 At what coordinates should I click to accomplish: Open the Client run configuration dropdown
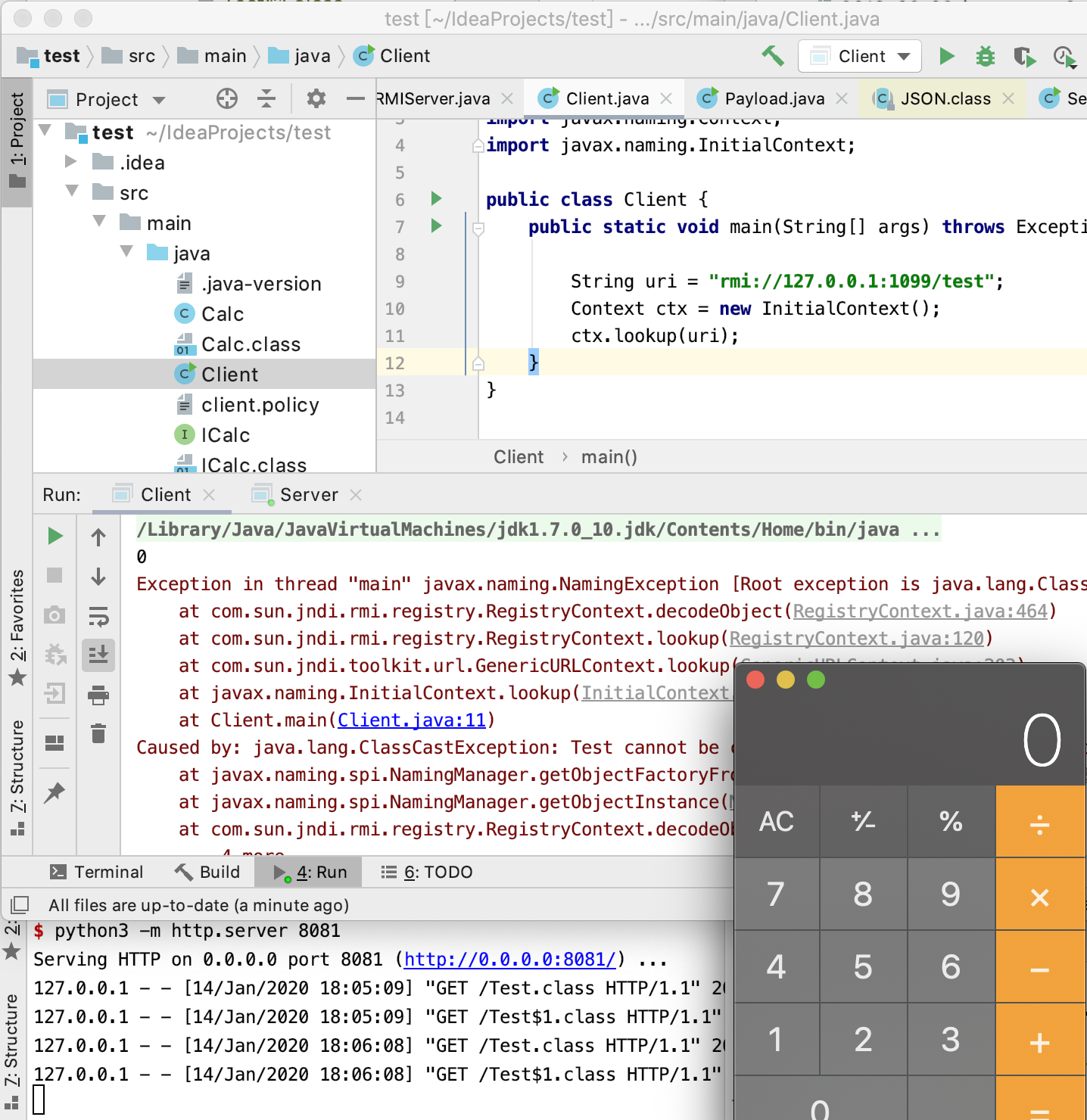[x=860, y=56]
